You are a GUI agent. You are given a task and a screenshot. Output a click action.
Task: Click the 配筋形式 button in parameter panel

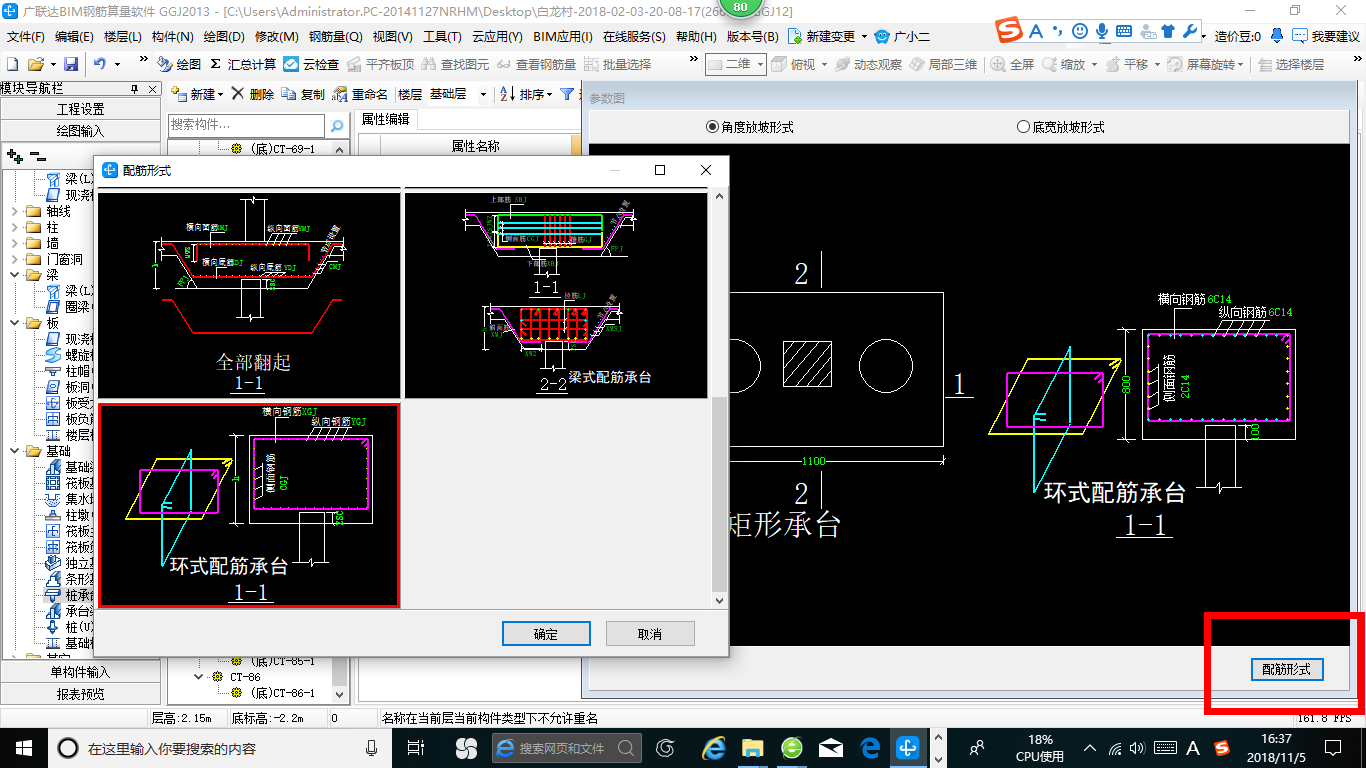pos(1287,669)
